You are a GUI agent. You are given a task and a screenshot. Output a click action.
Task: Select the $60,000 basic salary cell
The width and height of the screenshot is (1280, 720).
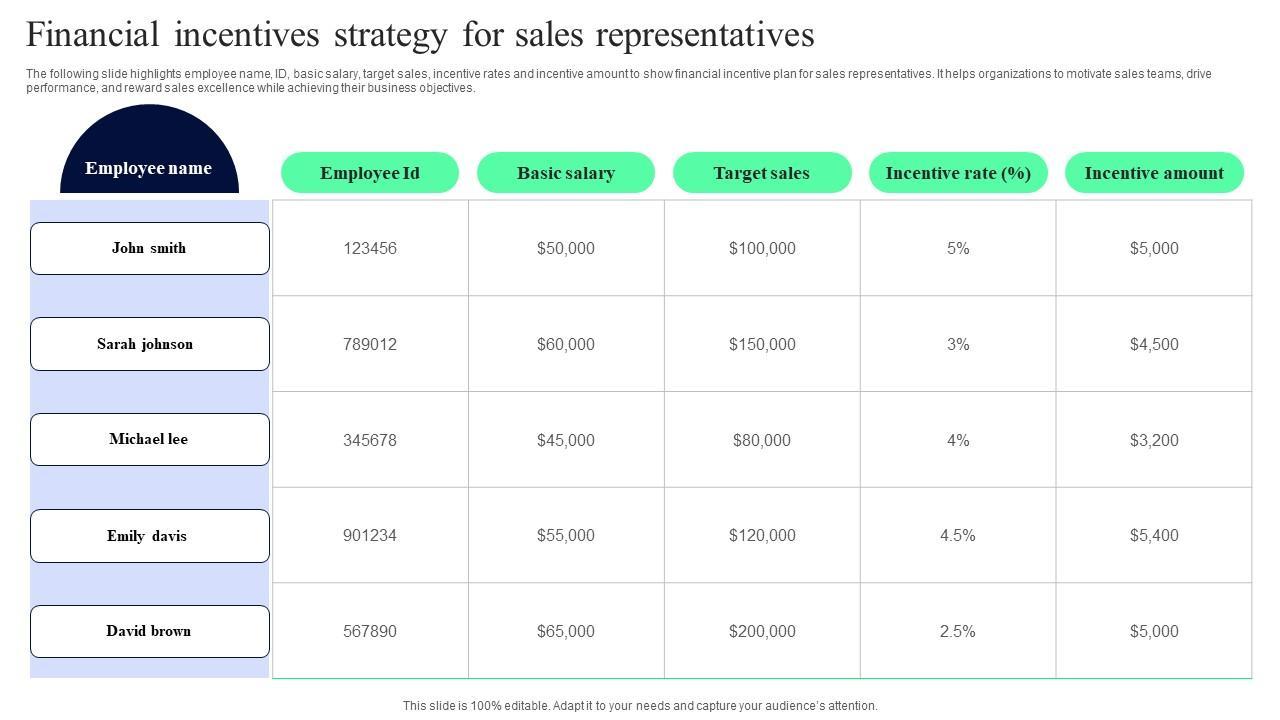(x=566, y=344)
